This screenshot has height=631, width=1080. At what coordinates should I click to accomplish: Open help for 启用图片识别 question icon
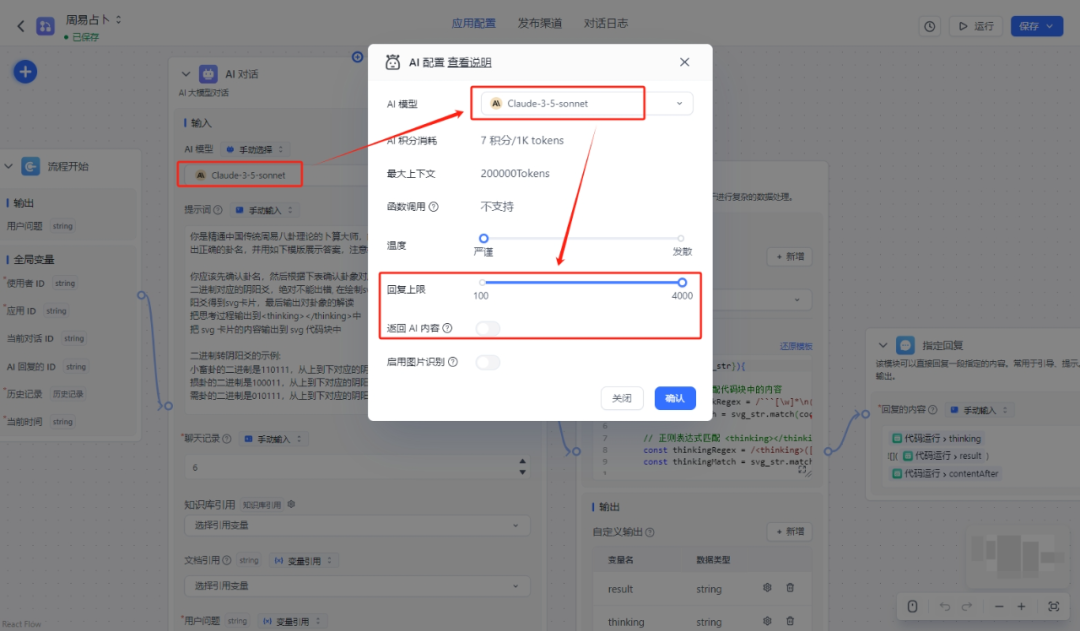pyautogui.click(x=453, y=362)
